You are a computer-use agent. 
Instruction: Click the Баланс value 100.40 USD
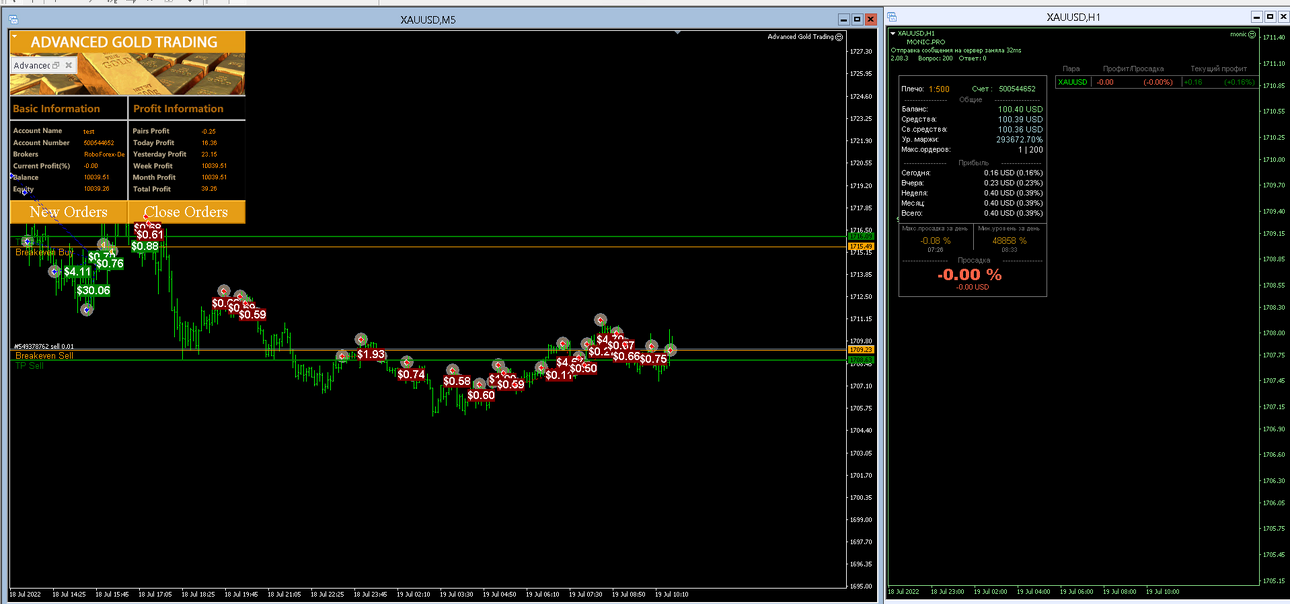coord(1020,109)
